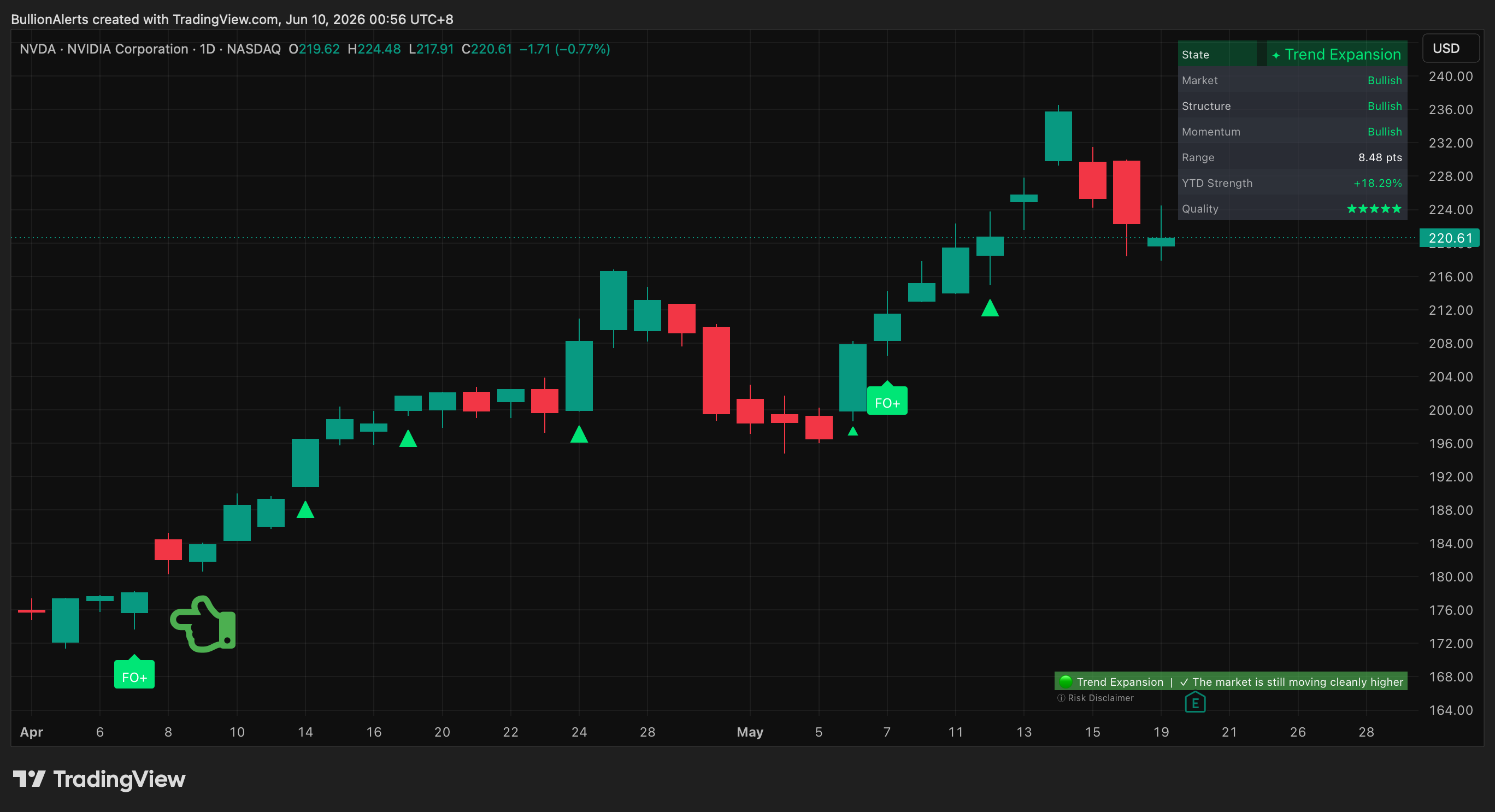1495x812 pixels.
Task: Click the FO+ signal label near April 7
Action: point(134,673)
